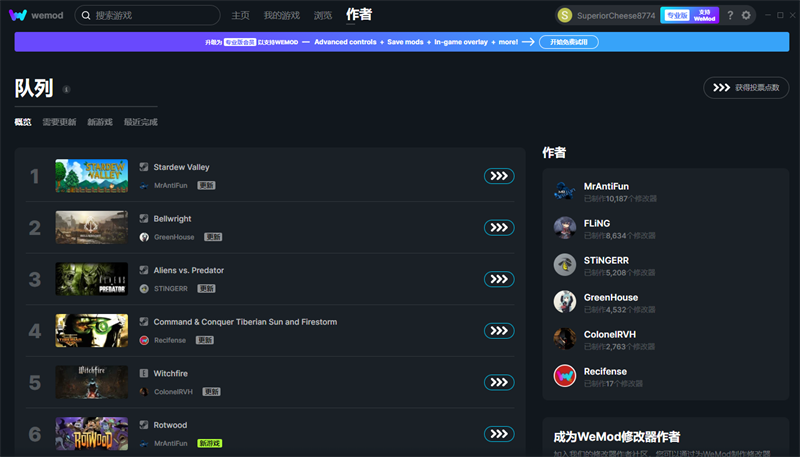Viewport: 800px width, 457px height.
Task: Open Command & Conquer Tiberian Sun thumbnail
Action: 92,331
